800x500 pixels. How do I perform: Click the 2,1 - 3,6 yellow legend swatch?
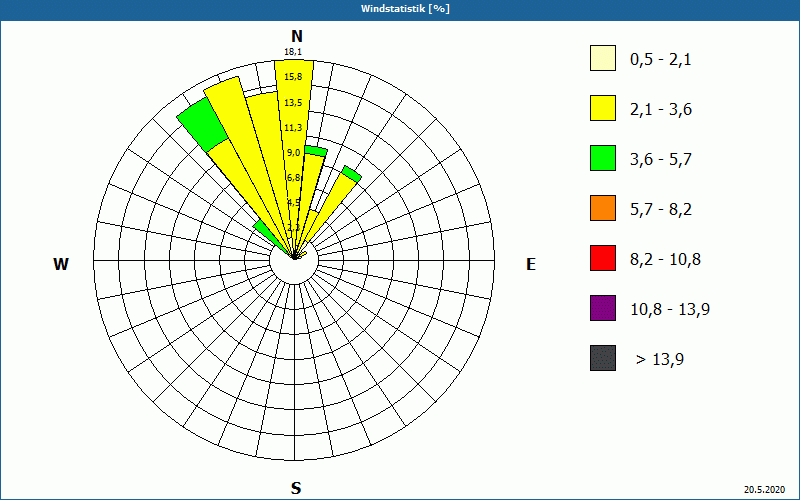(603, 108)
